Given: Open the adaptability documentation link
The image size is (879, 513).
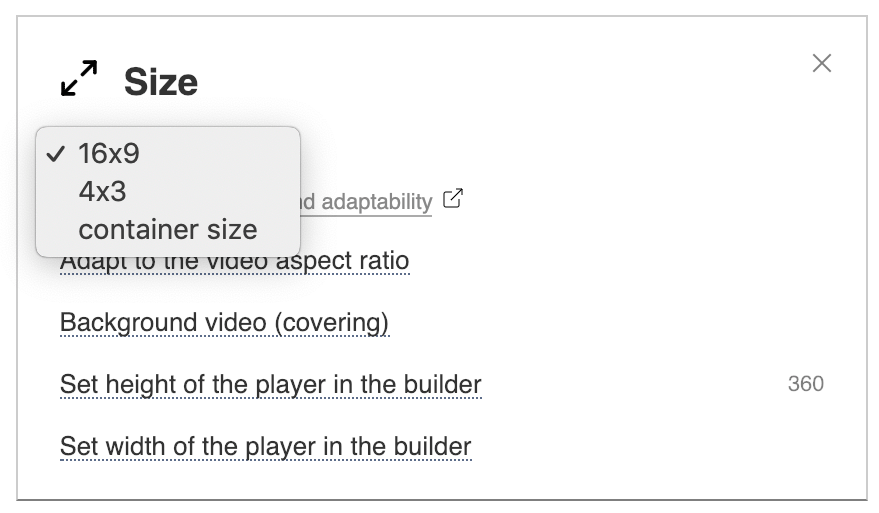Looking at the screenshot, I should click(x=366, y=202).
